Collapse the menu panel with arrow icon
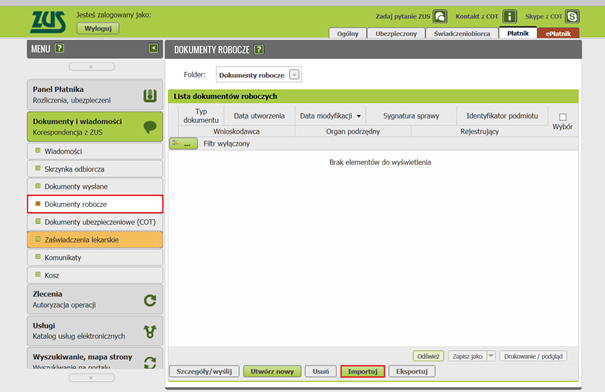 point(153,48)
